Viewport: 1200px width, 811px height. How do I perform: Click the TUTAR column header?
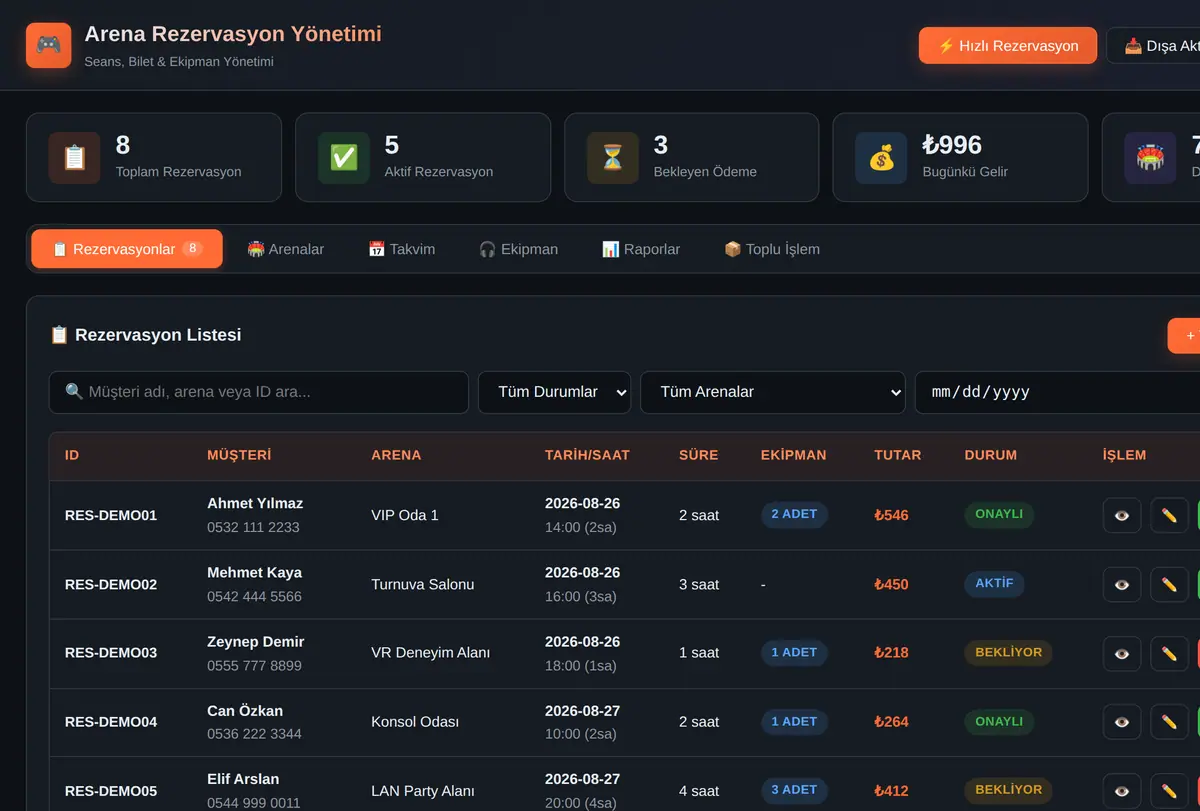point(898,455)
